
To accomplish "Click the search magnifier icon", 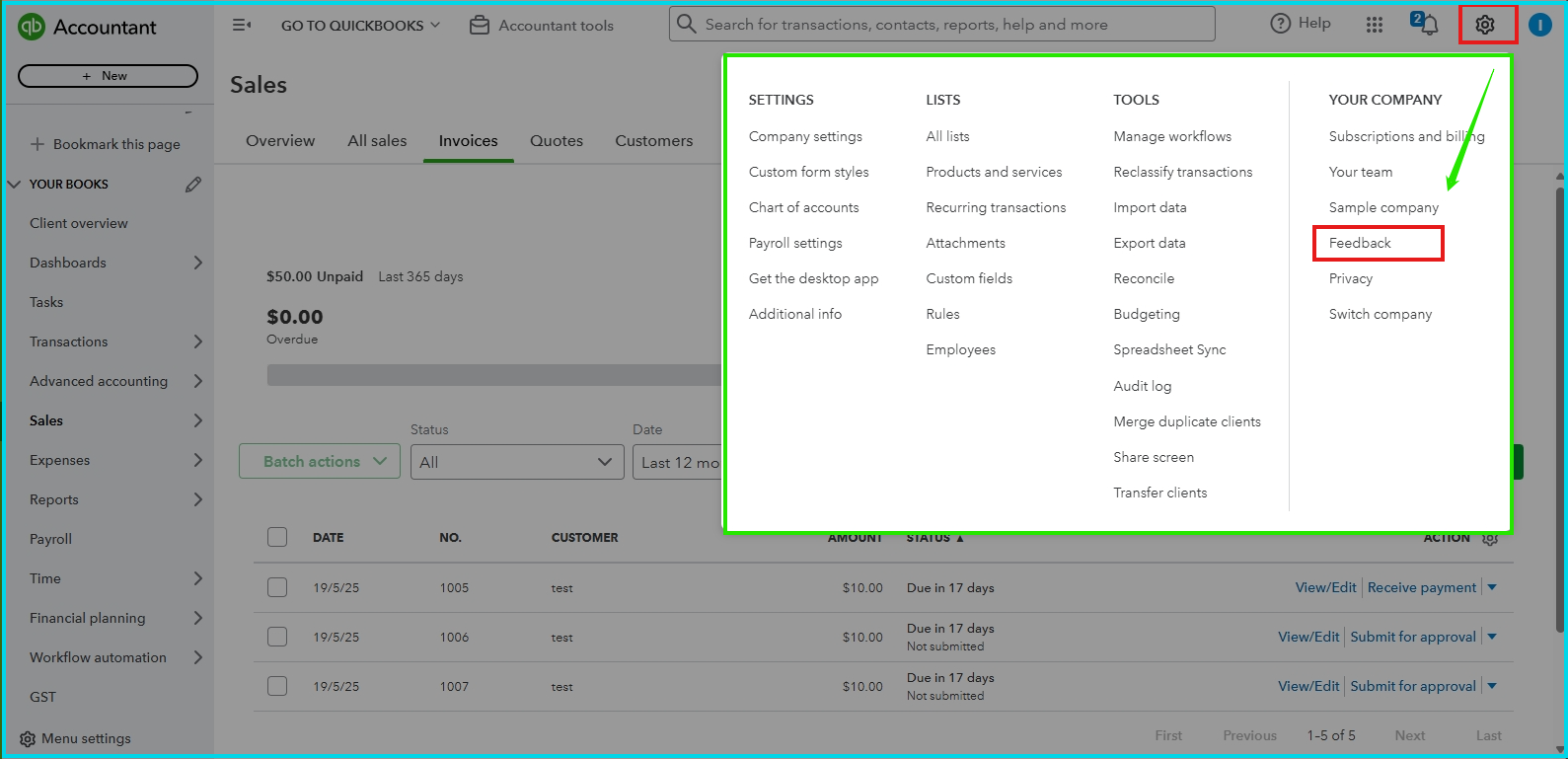I will tap(687, 24).
